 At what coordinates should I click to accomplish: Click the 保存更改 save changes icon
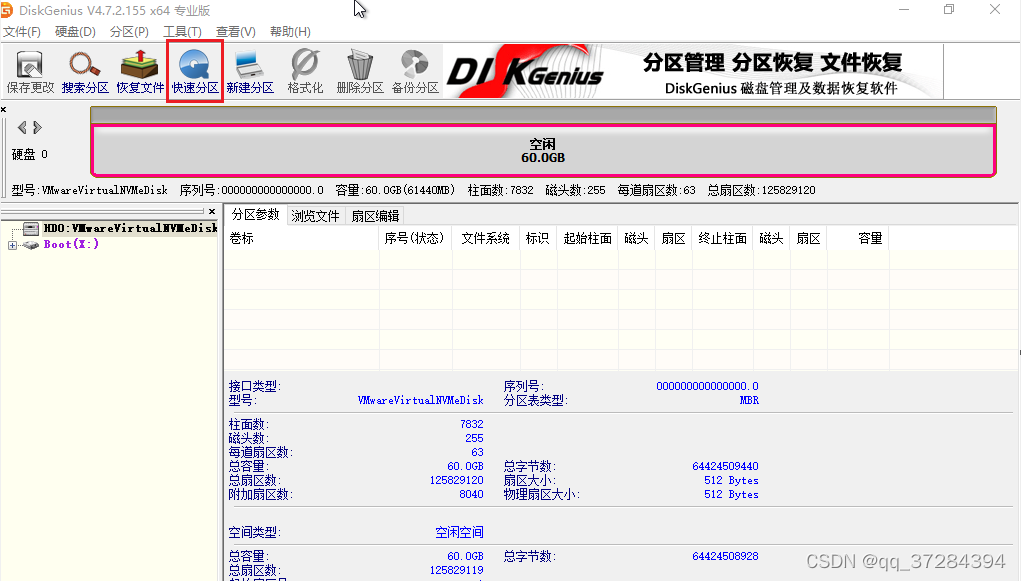30,72
